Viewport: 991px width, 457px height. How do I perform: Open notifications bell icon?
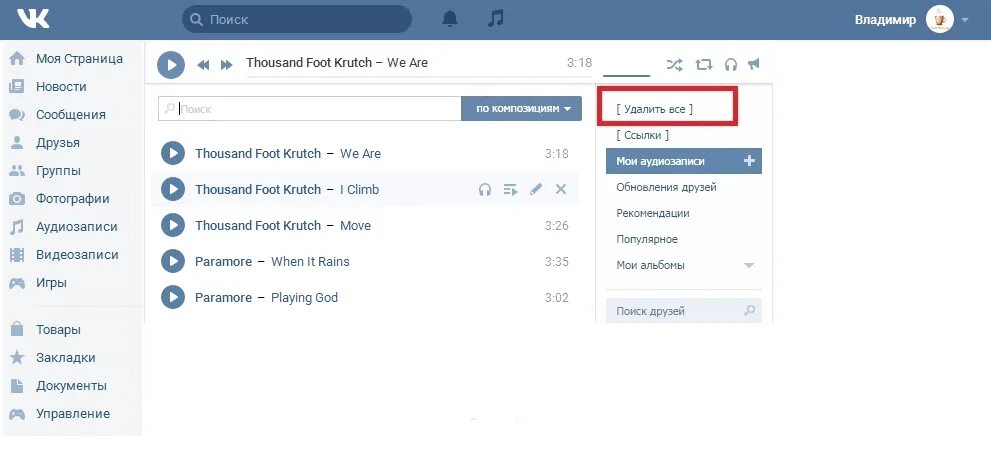coord(449,19)
